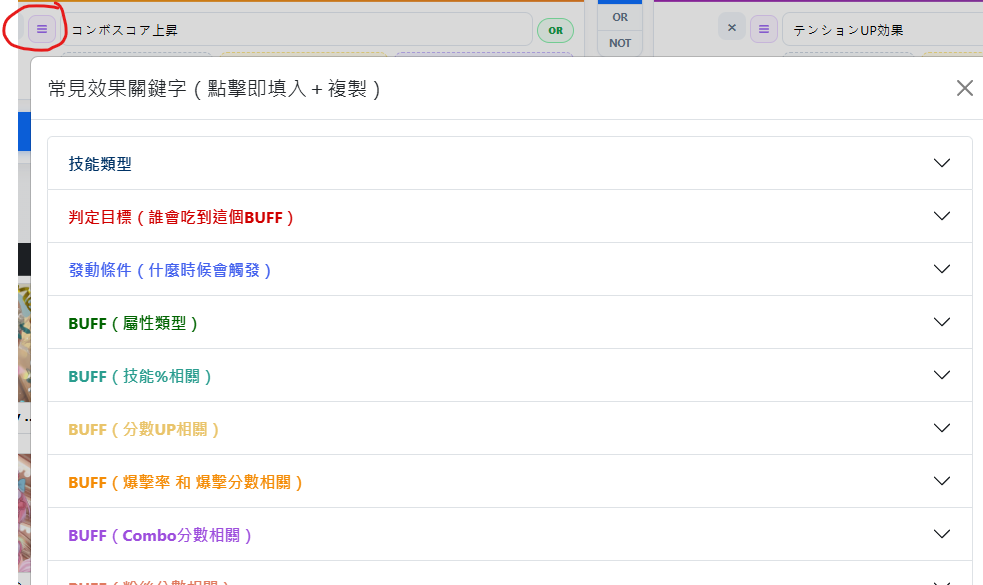Screen dimensions: 983x585
Task: Close the 常見效果關鍵字 dialog
Action: point(965,88)
